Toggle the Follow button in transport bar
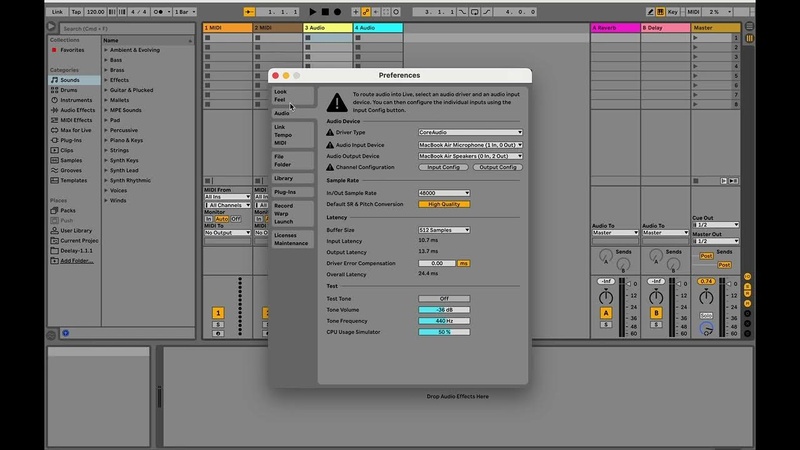 [x=249, y=12]
